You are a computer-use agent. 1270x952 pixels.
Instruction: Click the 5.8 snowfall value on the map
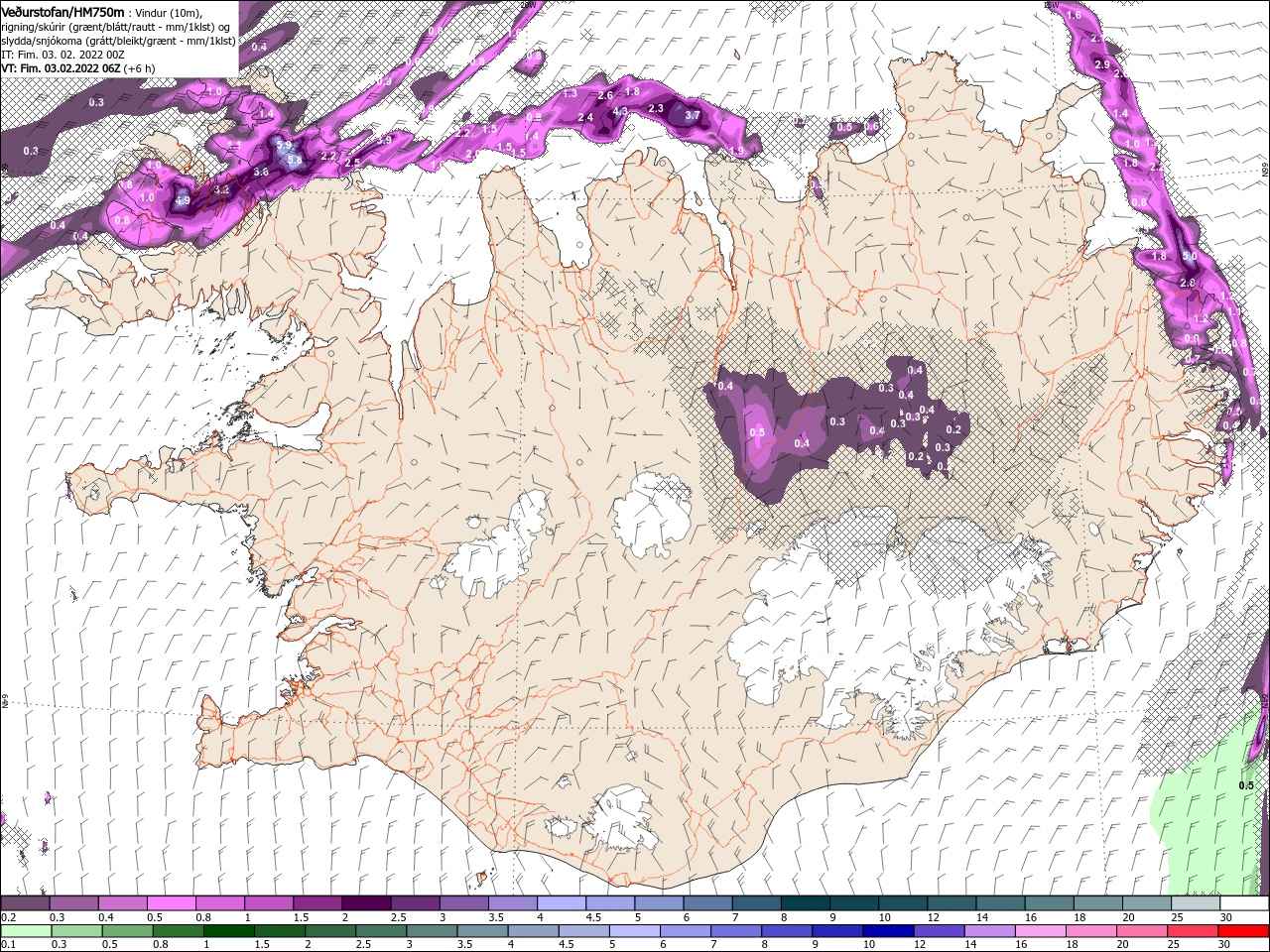pos(294,159)
